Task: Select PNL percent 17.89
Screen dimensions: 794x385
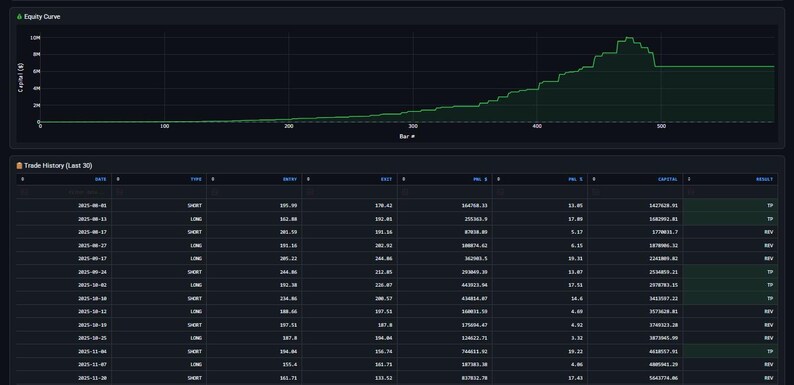Action: pyautogui.click(x=575, y=219)
